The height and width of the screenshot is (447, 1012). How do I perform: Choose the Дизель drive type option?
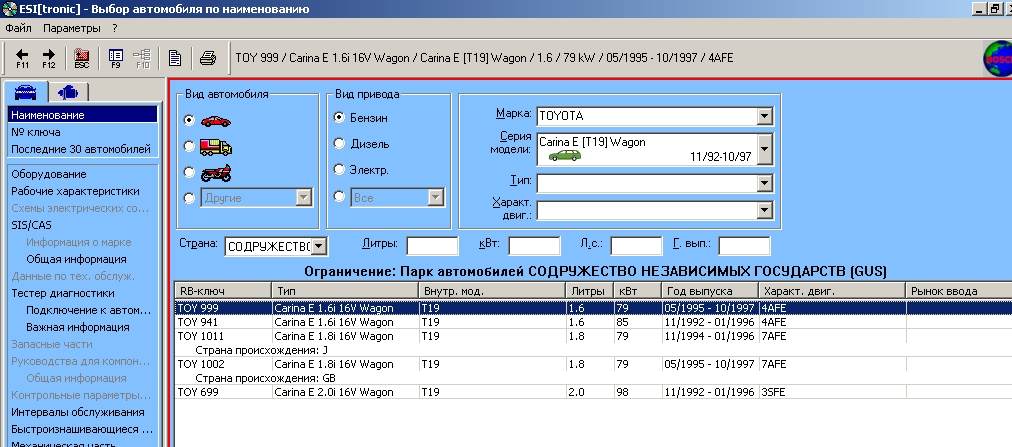pos(339,144)
